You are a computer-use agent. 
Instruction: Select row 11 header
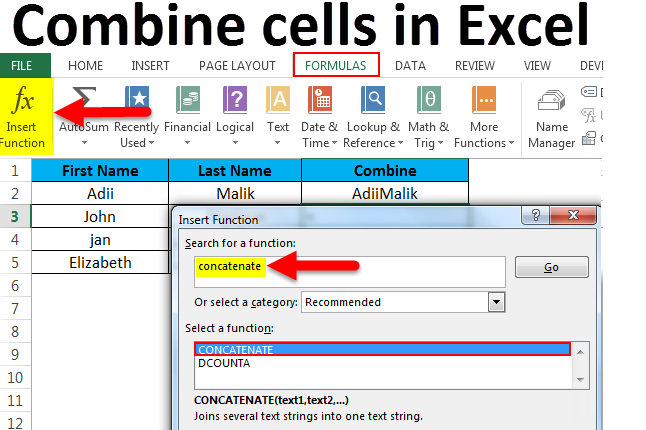point(15,400)
